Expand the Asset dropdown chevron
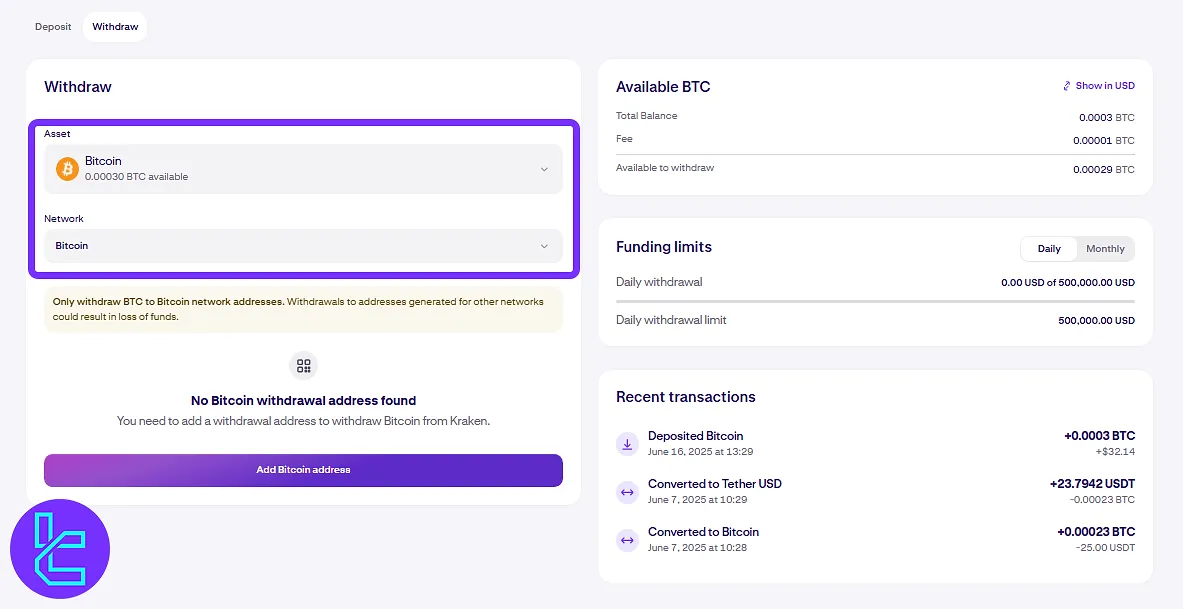The height and width of the screenshot is (609, 1183). coord(544,169)
